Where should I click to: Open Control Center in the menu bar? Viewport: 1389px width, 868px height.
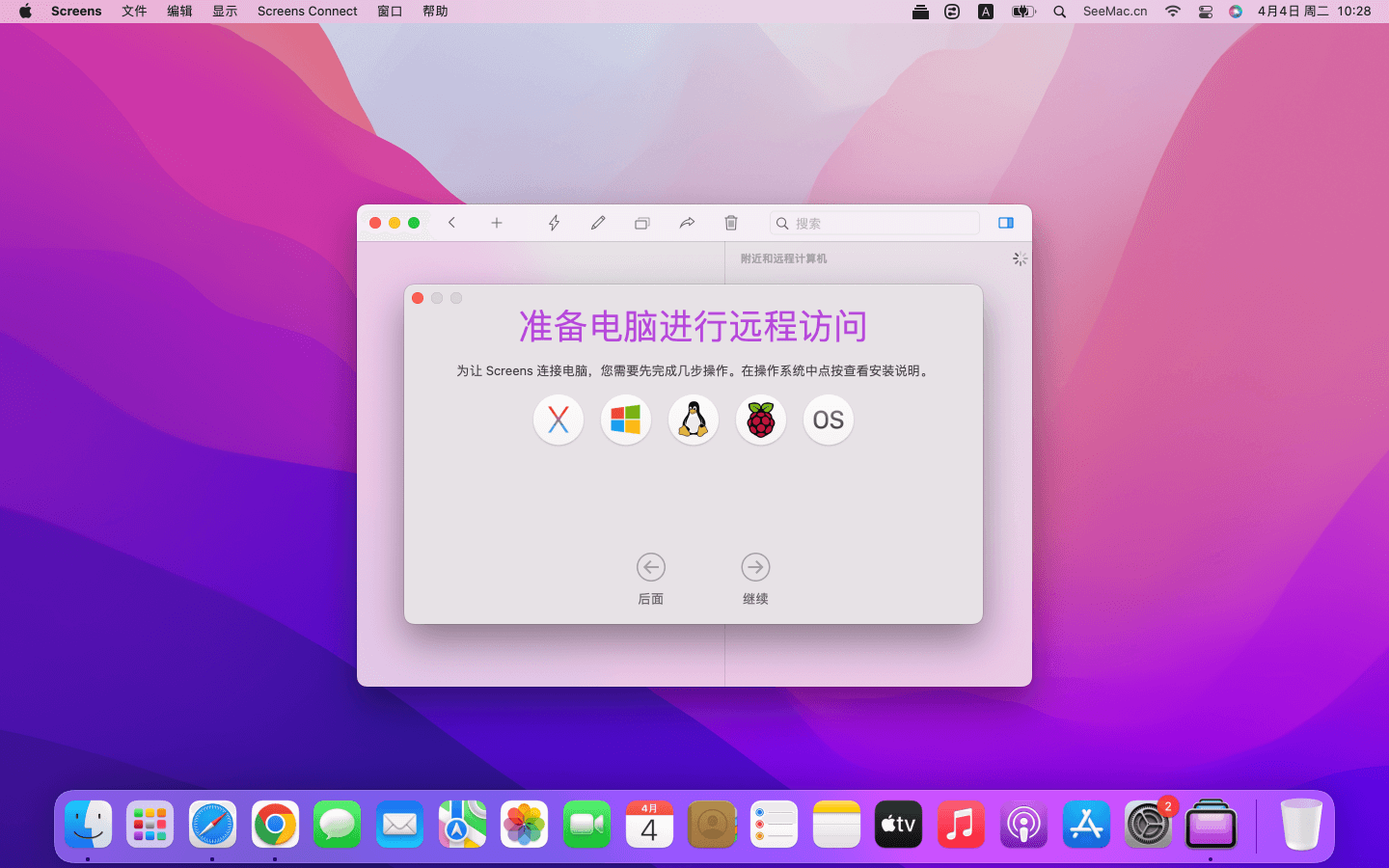click(1206, 12)
